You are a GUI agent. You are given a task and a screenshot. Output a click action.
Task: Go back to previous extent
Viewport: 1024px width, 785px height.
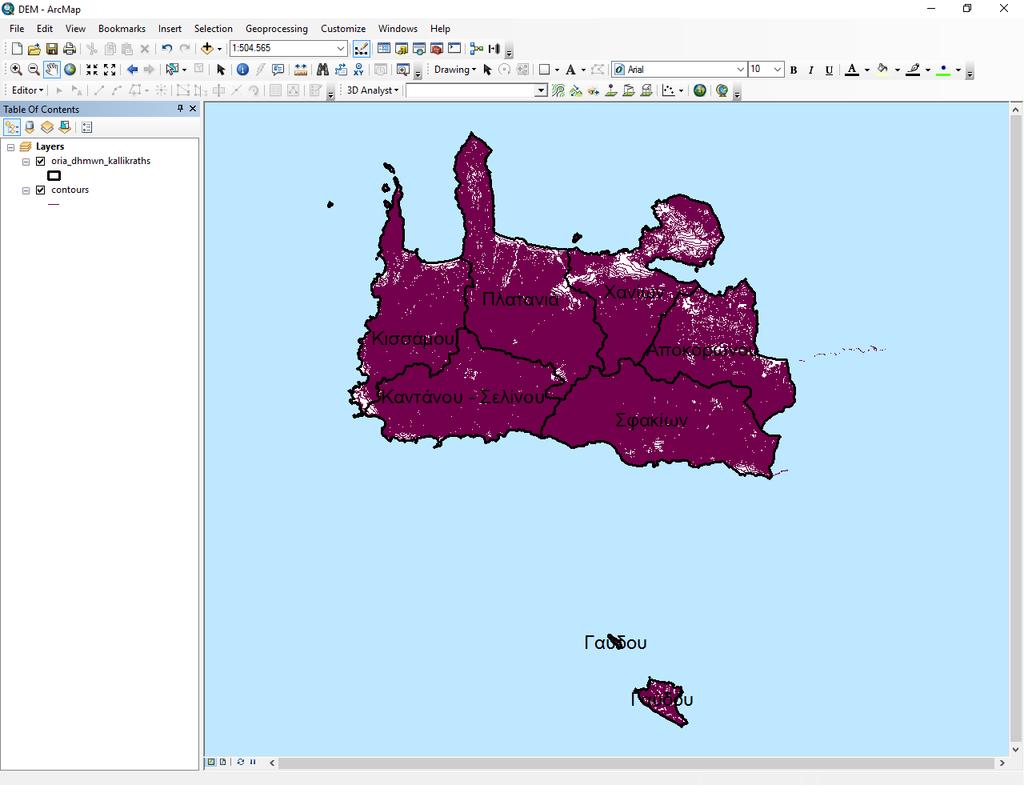tap(132, 69)
